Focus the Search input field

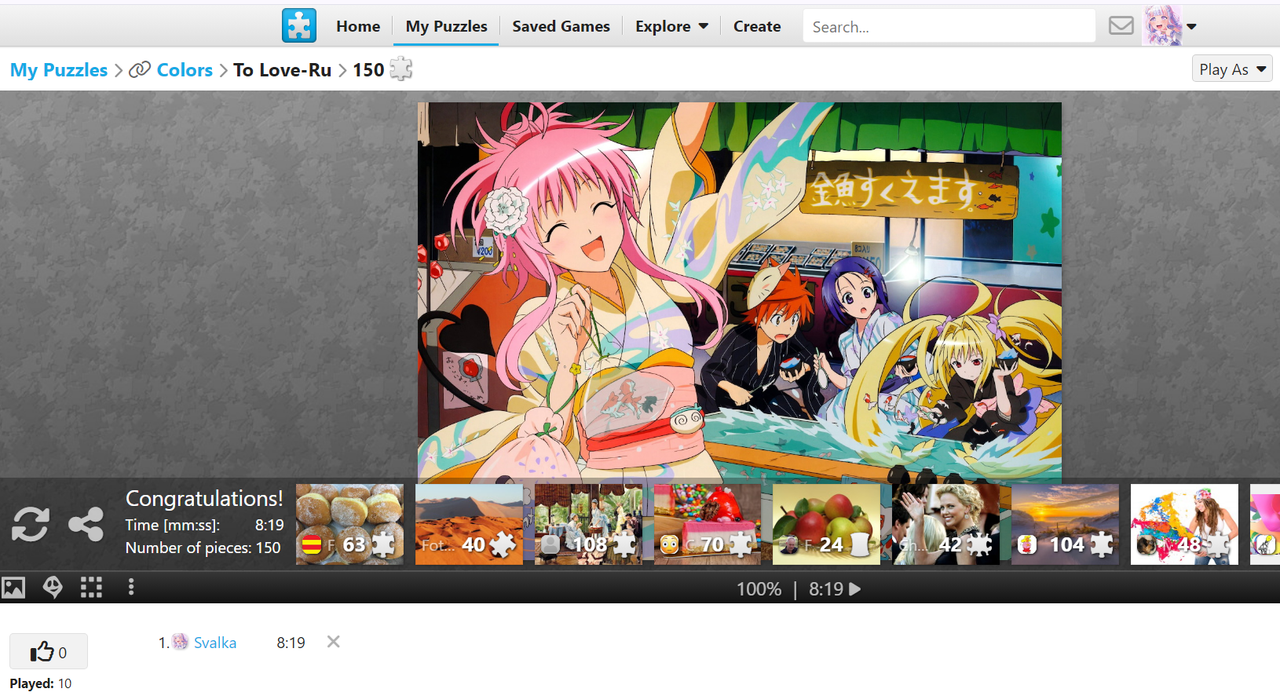(949, 26)
